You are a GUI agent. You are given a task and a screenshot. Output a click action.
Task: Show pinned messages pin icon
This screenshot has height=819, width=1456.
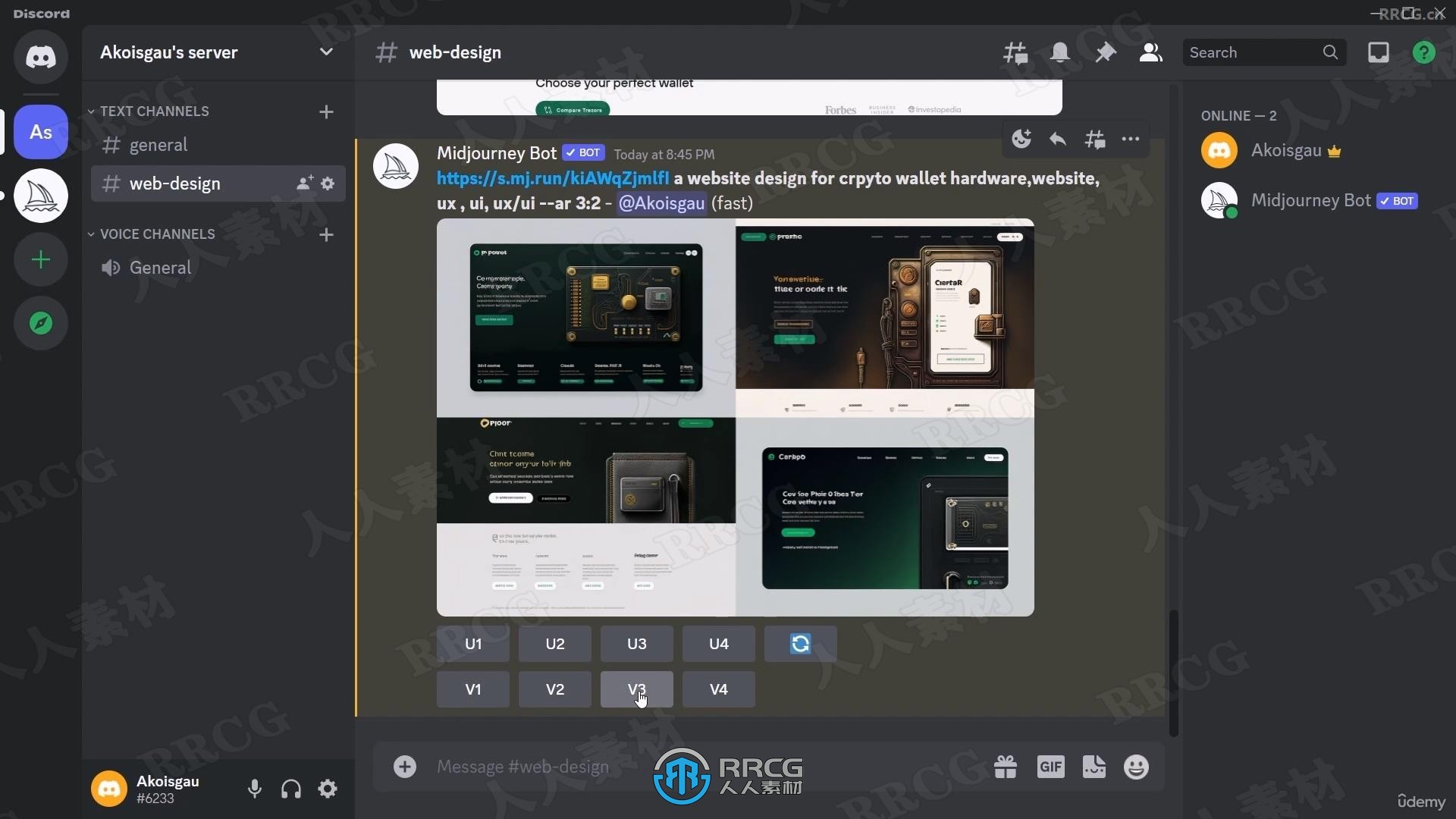coord(1106,52)
